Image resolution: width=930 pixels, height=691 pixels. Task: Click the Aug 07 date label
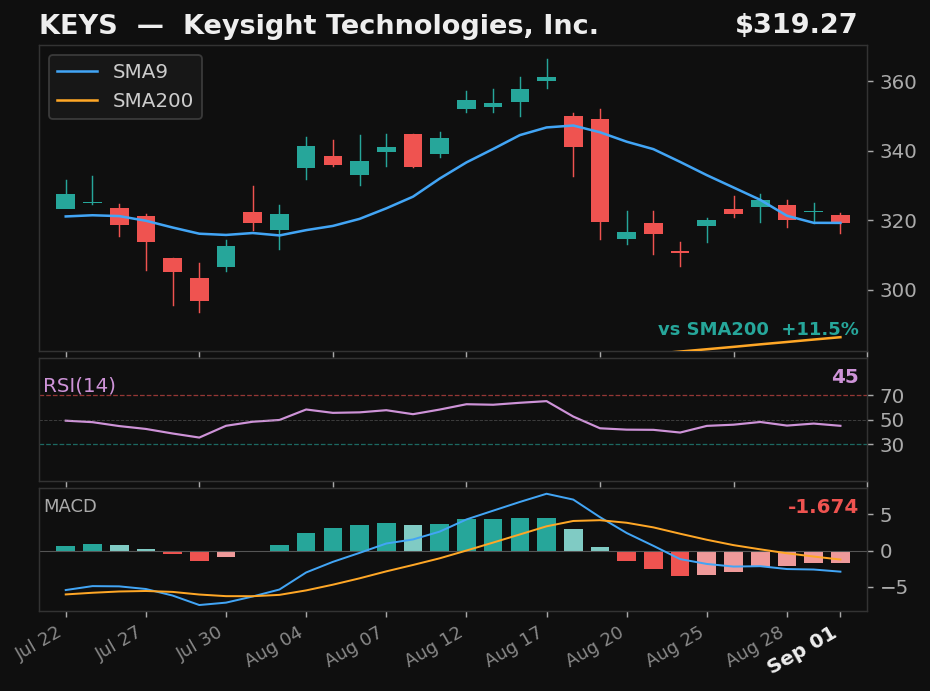click(x=354, y=647)
